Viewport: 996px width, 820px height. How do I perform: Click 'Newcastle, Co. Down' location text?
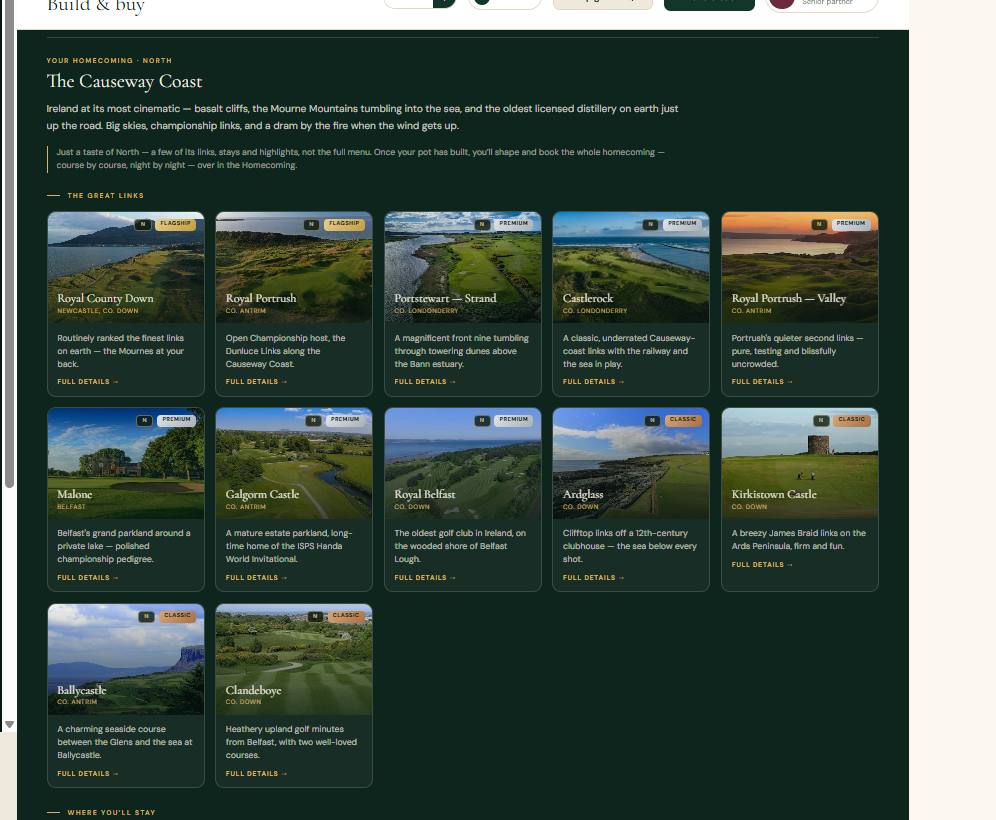98,311
